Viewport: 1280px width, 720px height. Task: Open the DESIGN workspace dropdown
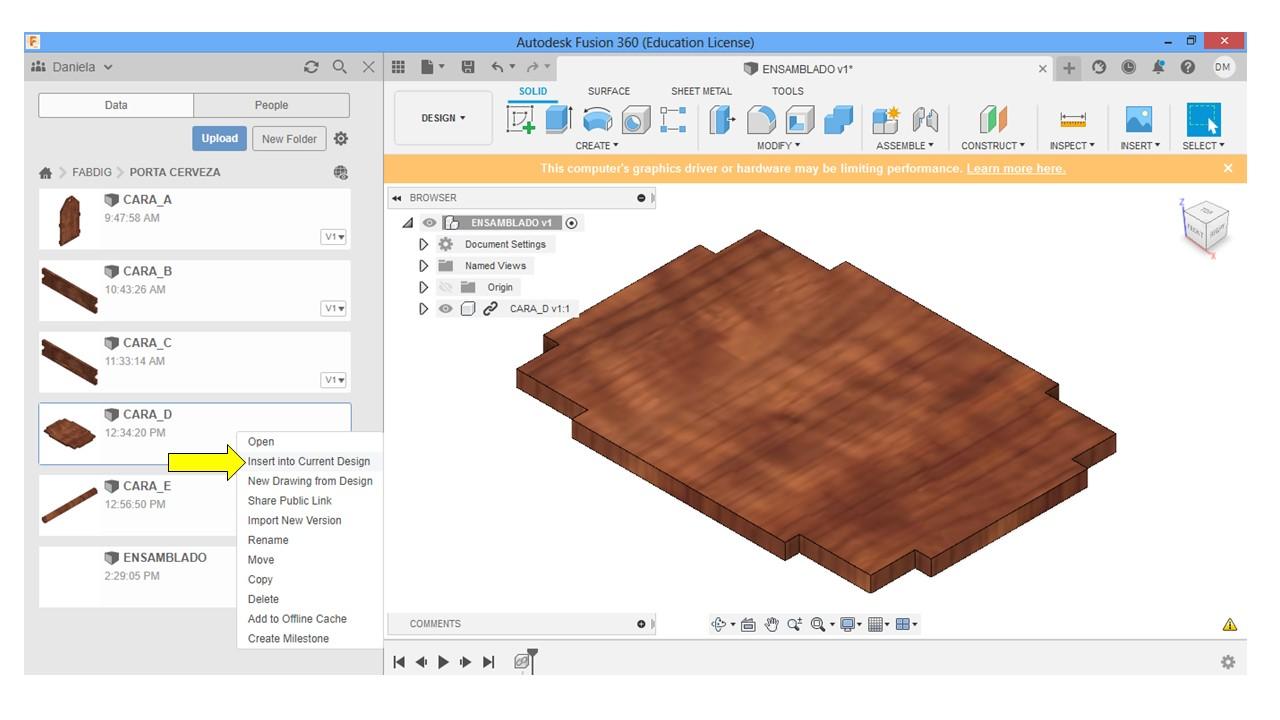pyautogui.click(x=444, y=118)
